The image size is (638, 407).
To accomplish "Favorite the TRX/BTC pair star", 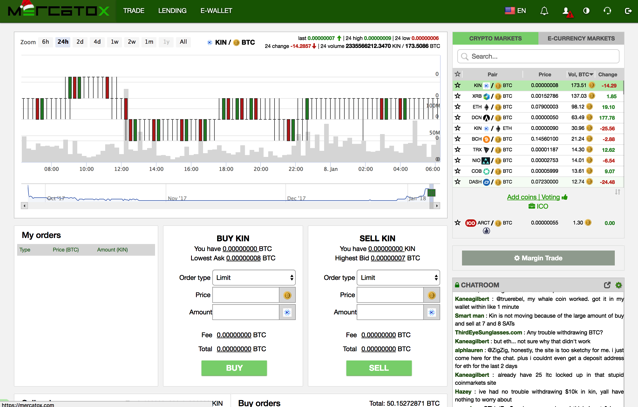I will (x=458, y=149).
